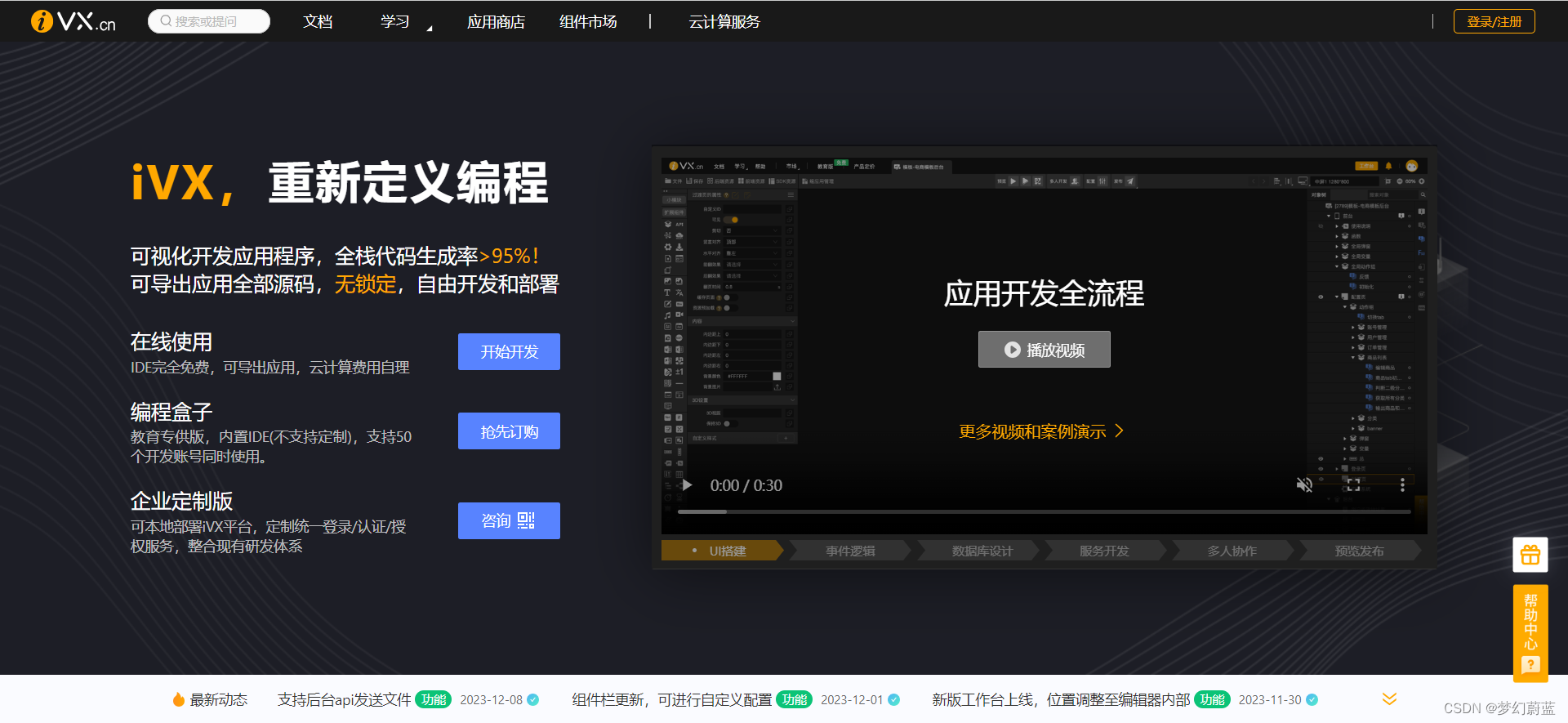
Task: Click the 开始开发 button
Action: click(509, 351)
